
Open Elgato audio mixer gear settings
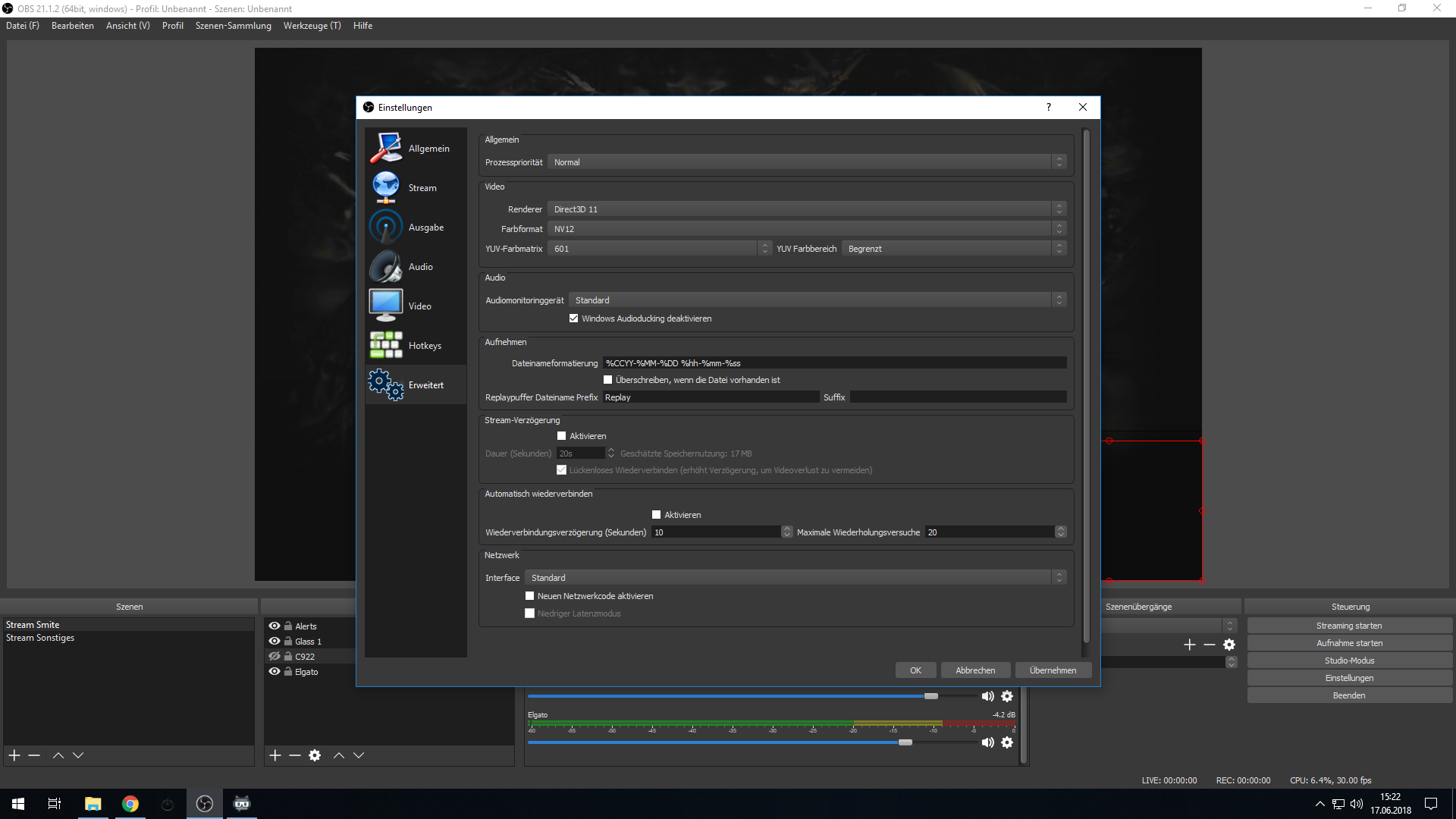click(1007, 742)
